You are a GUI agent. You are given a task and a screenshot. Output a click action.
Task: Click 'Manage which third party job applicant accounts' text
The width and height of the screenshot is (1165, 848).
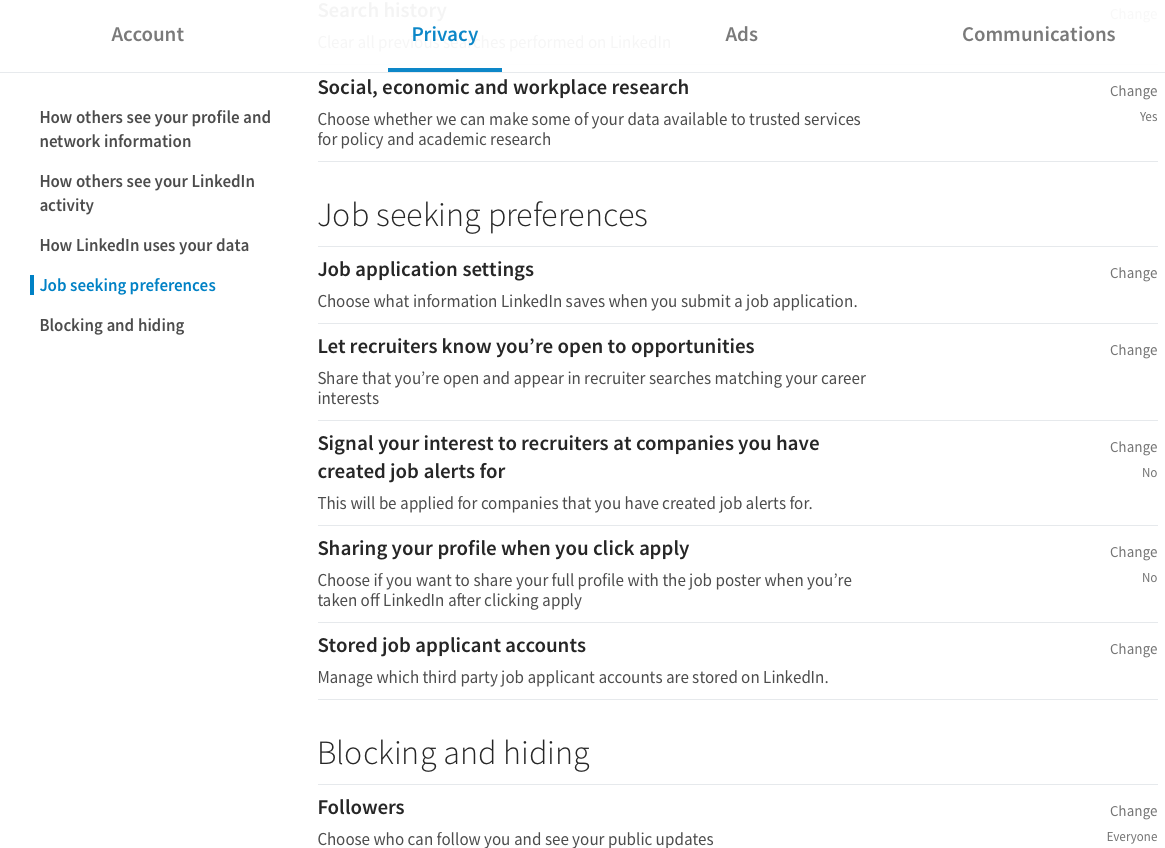coord(573,678)
